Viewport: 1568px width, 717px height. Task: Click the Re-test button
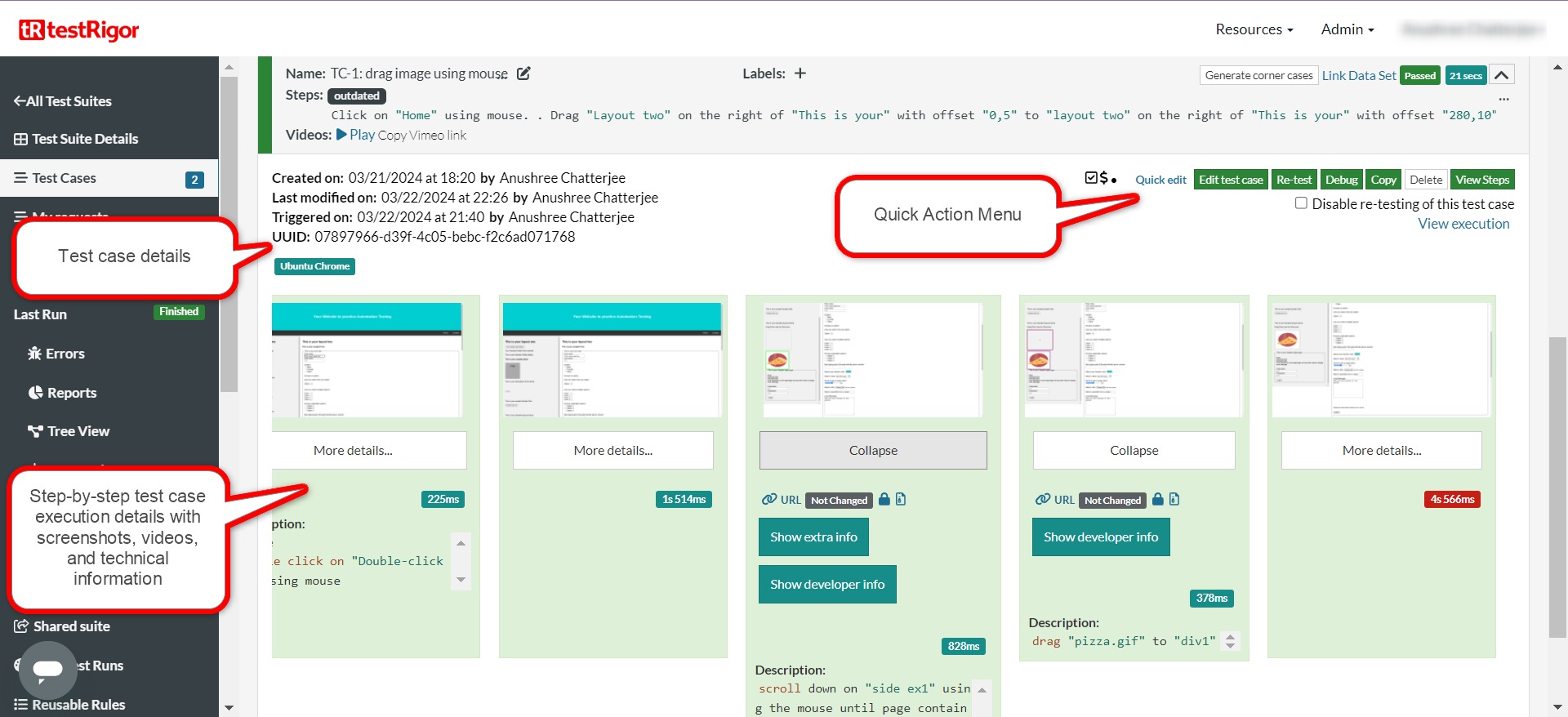click(1293, 180)
